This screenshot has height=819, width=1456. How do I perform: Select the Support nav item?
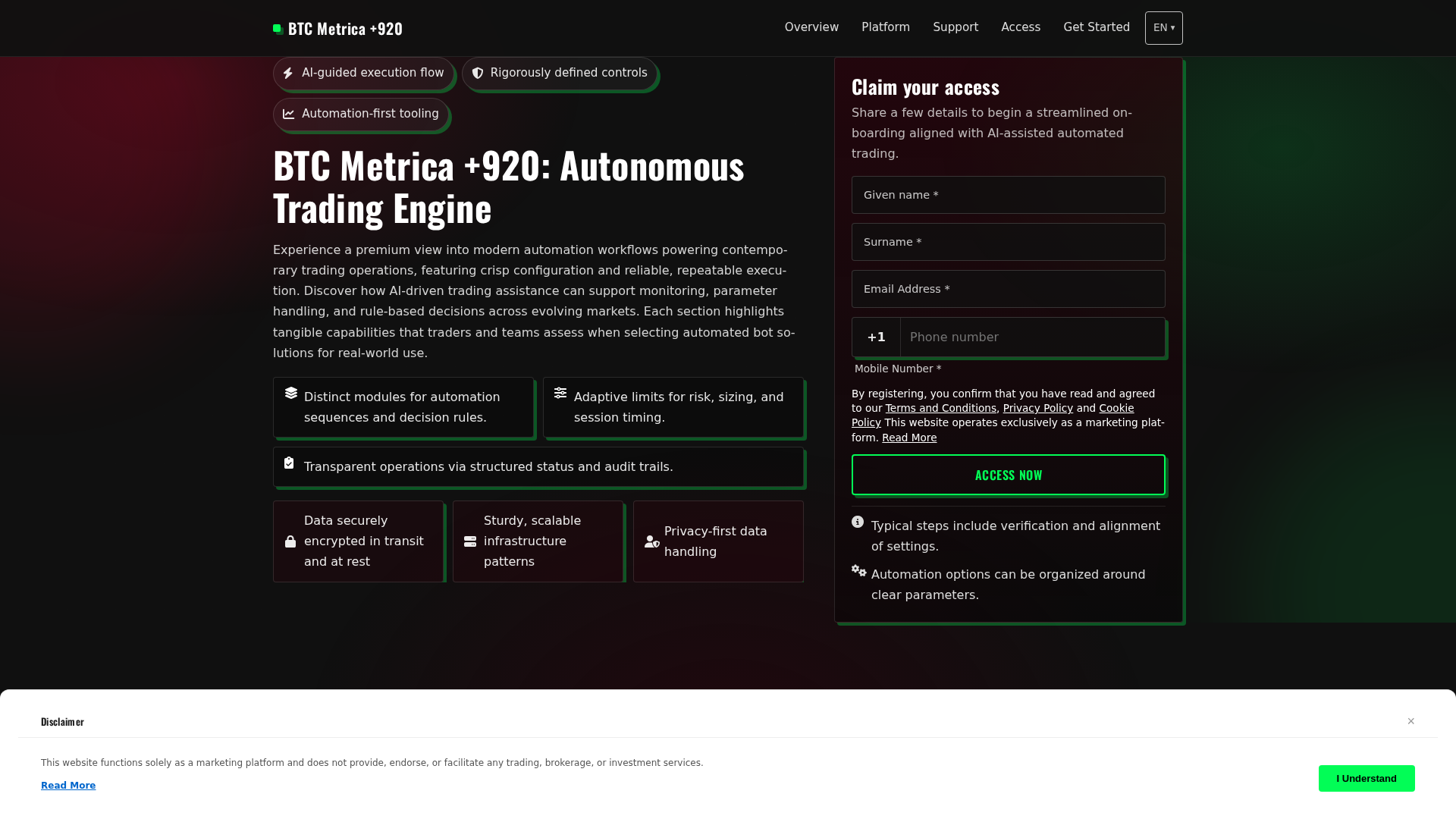955,27
